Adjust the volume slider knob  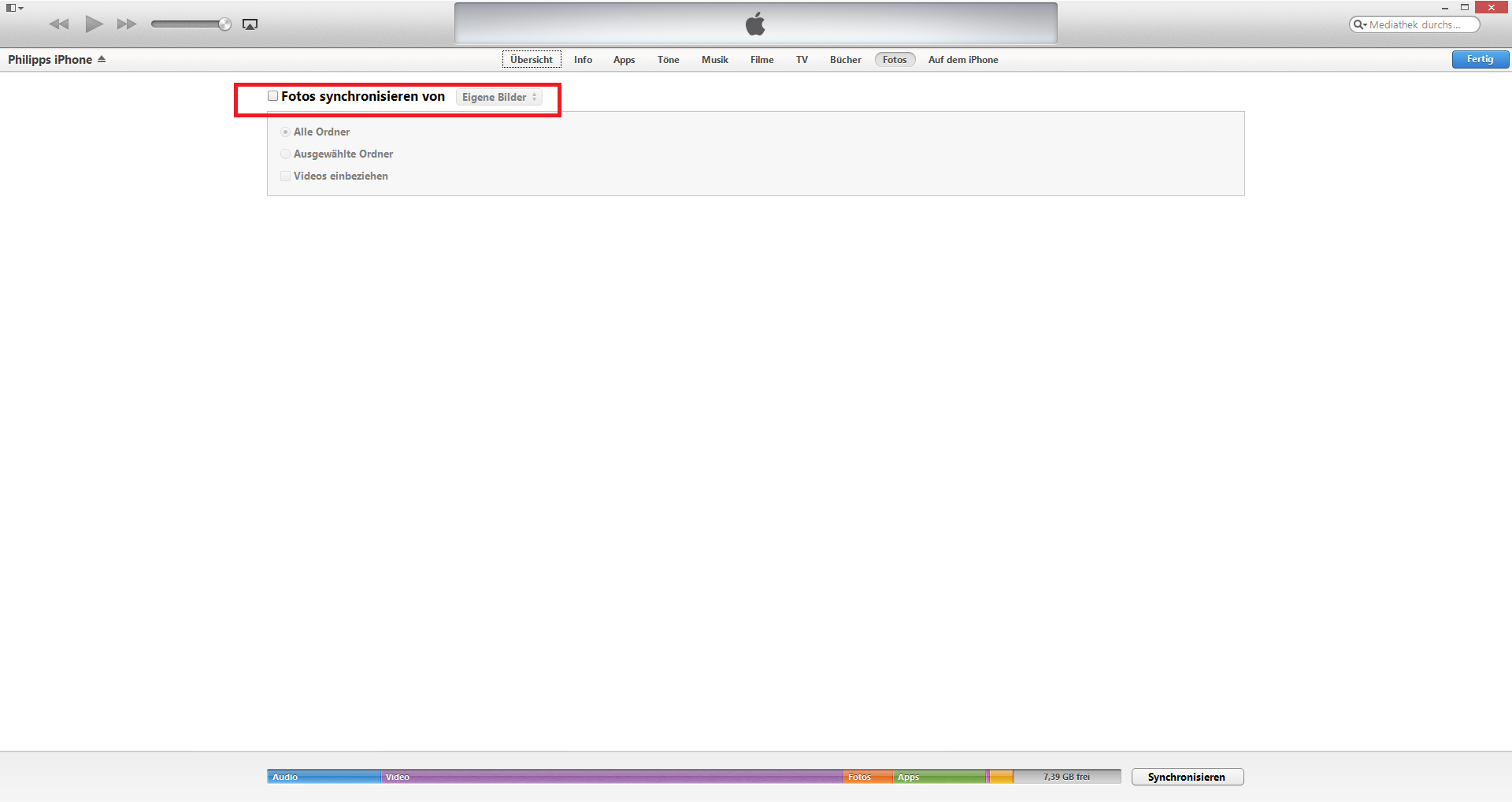pyautogui.click(x=225, y=24)
